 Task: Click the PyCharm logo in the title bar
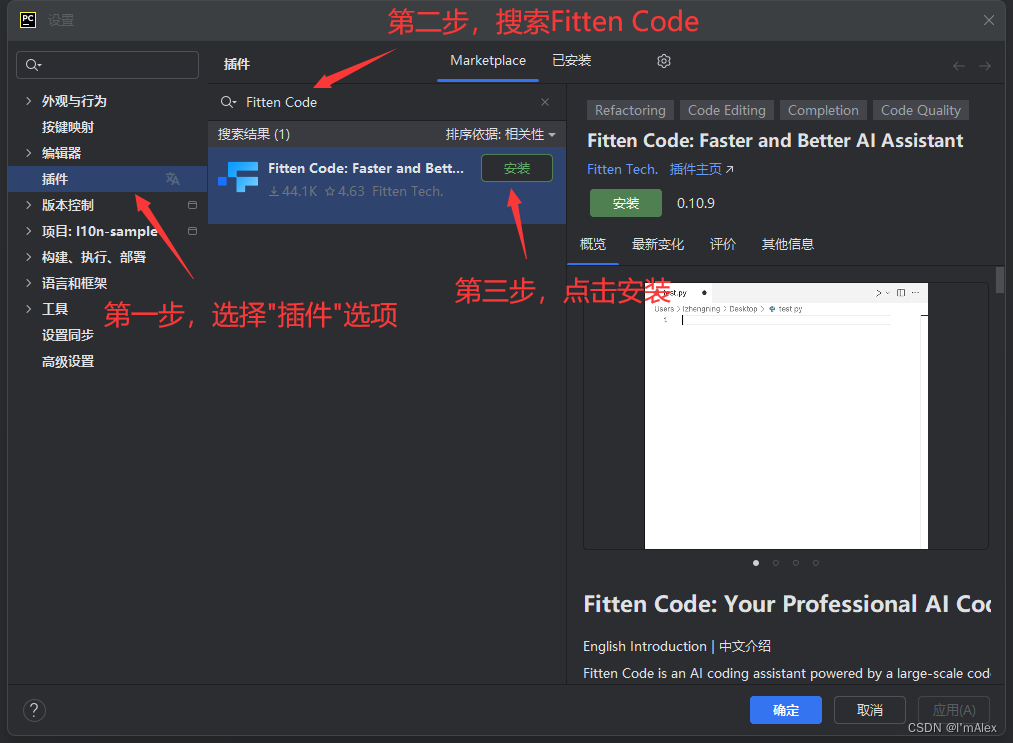point(28,19)
